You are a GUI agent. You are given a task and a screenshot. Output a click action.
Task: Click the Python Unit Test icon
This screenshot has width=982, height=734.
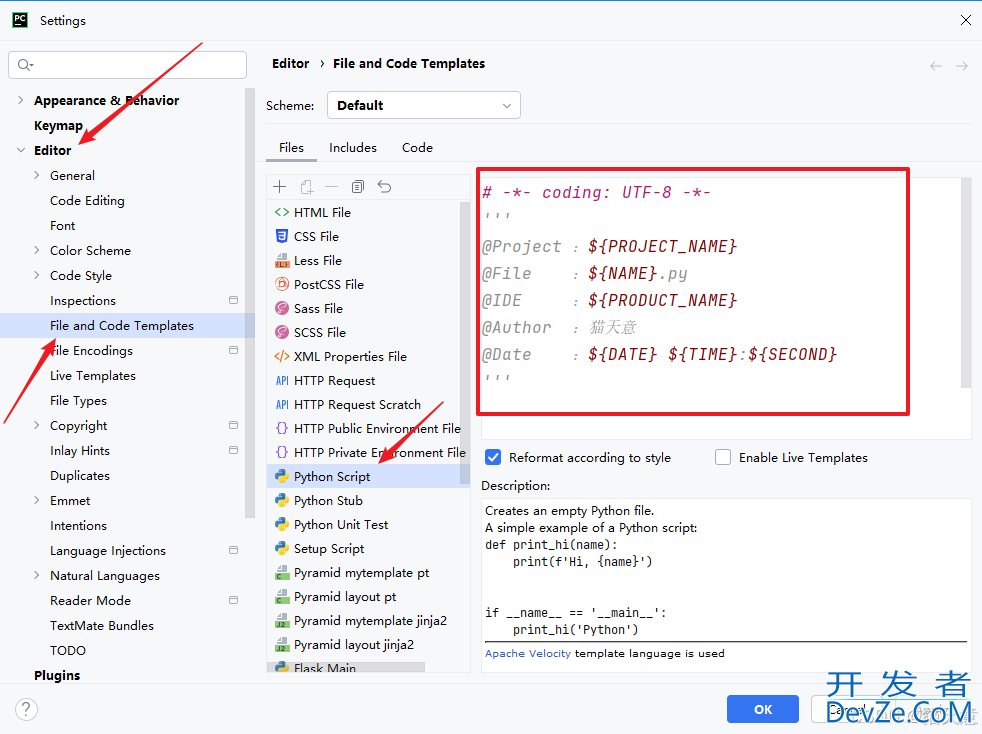[282, 524]
